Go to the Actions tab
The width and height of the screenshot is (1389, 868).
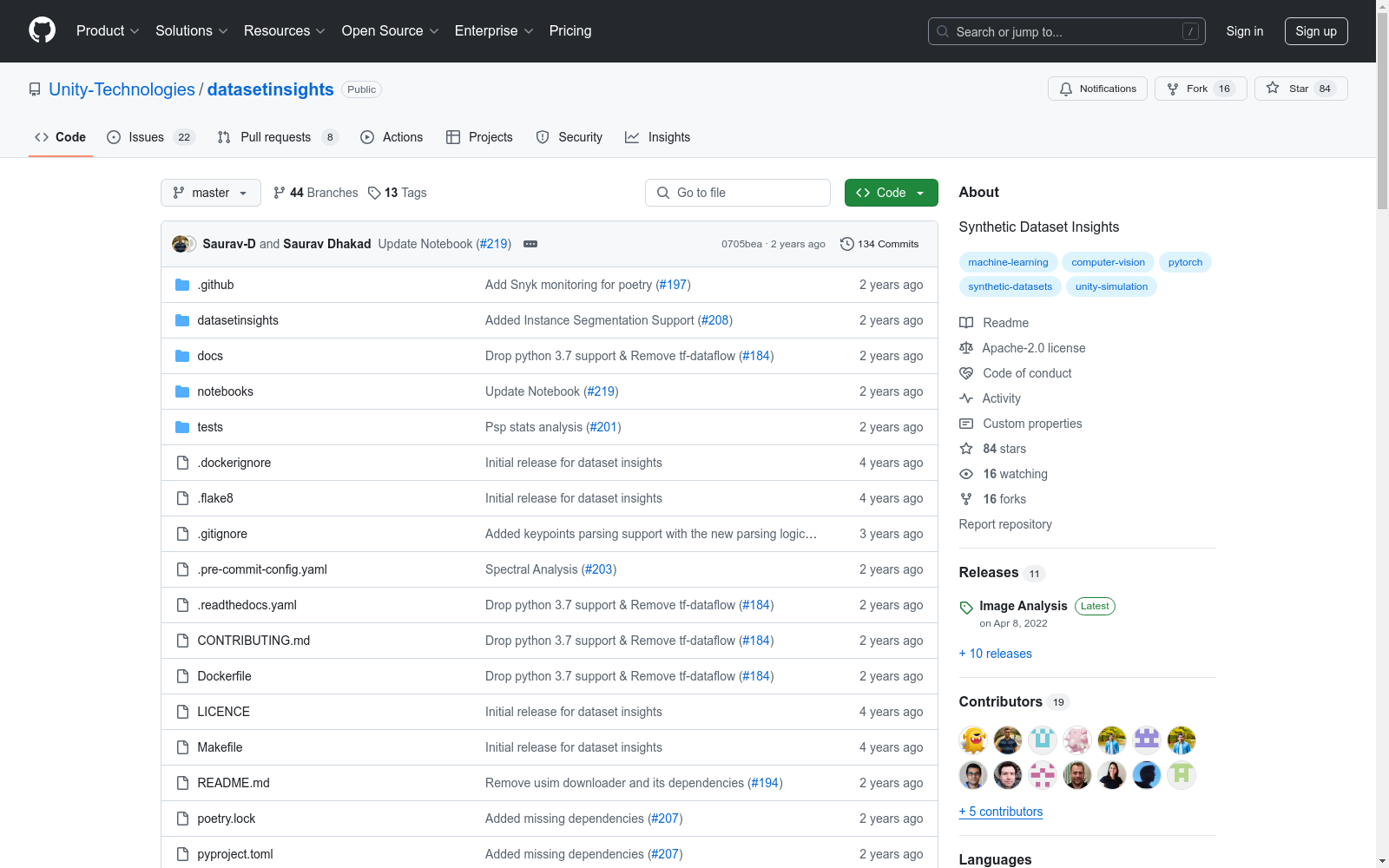(x=392, y=137)
